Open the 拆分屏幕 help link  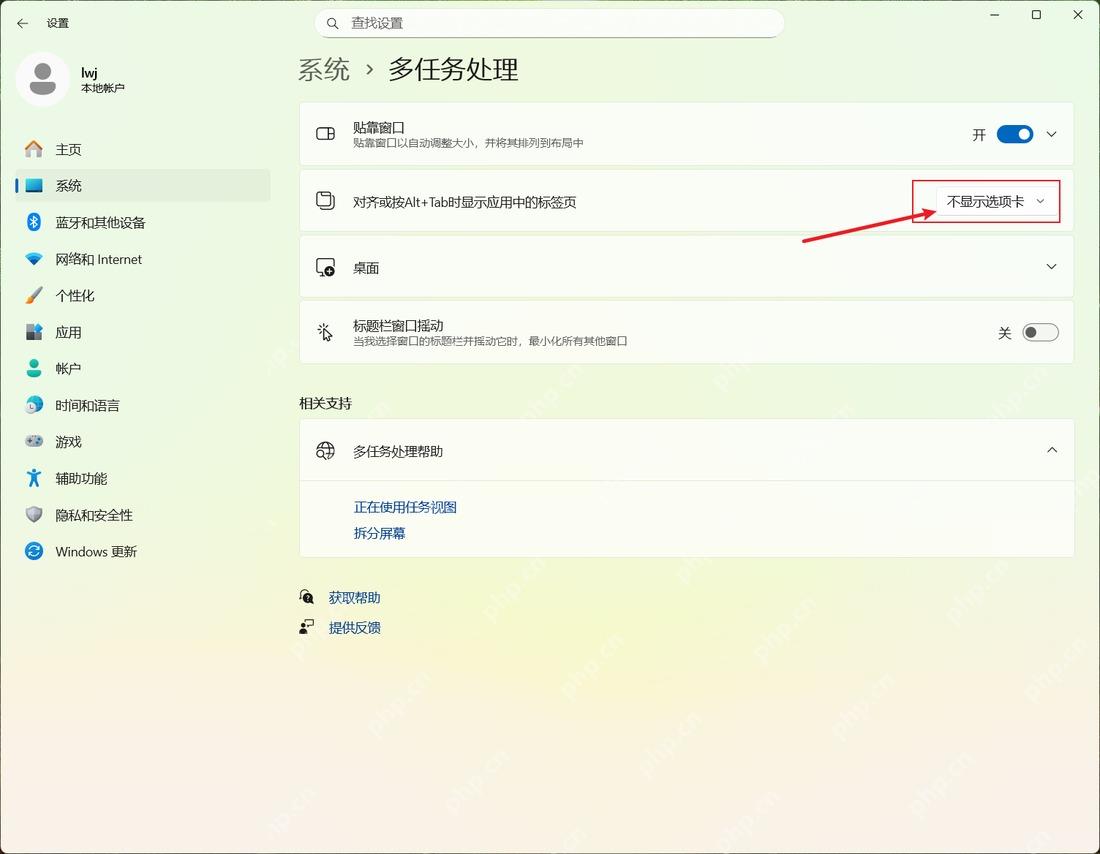[x=379, y=533]
